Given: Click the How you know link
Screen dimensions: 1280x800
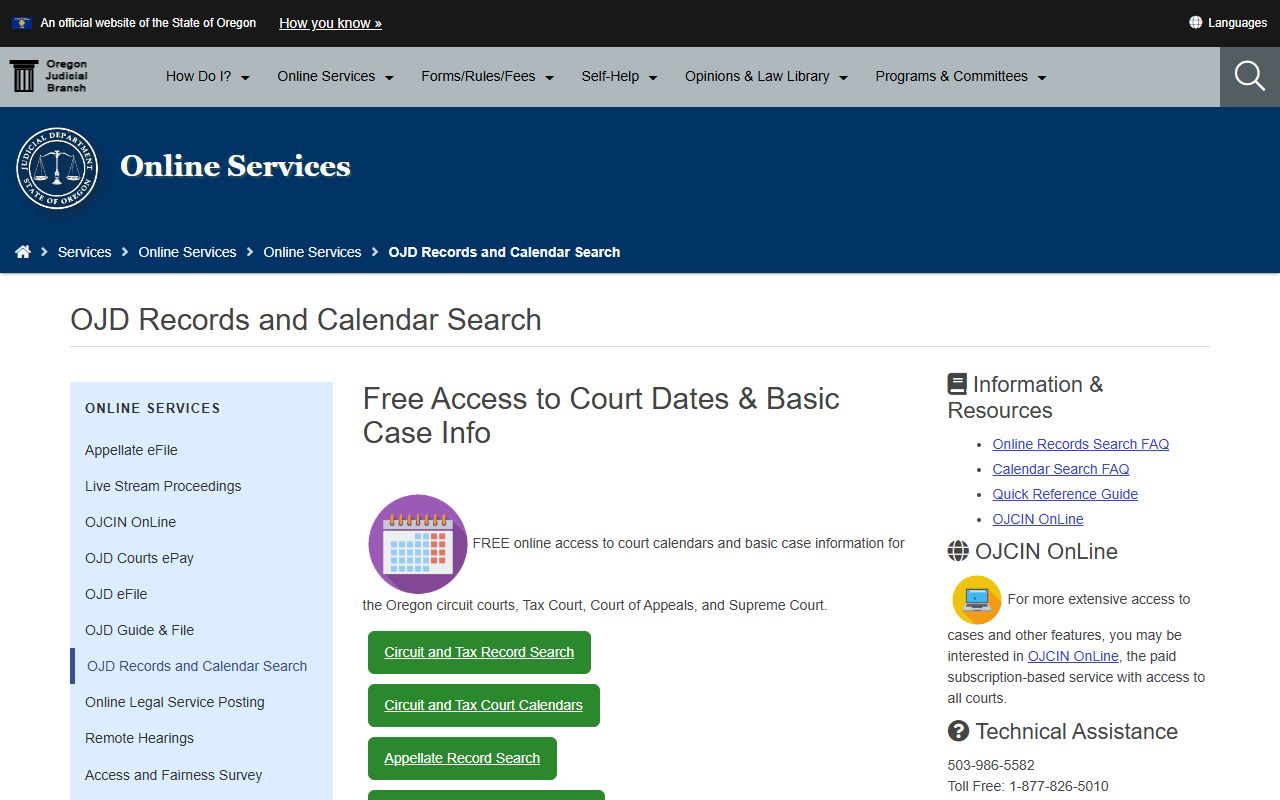Looking at the screenshot, I should (x=330, y=23).
